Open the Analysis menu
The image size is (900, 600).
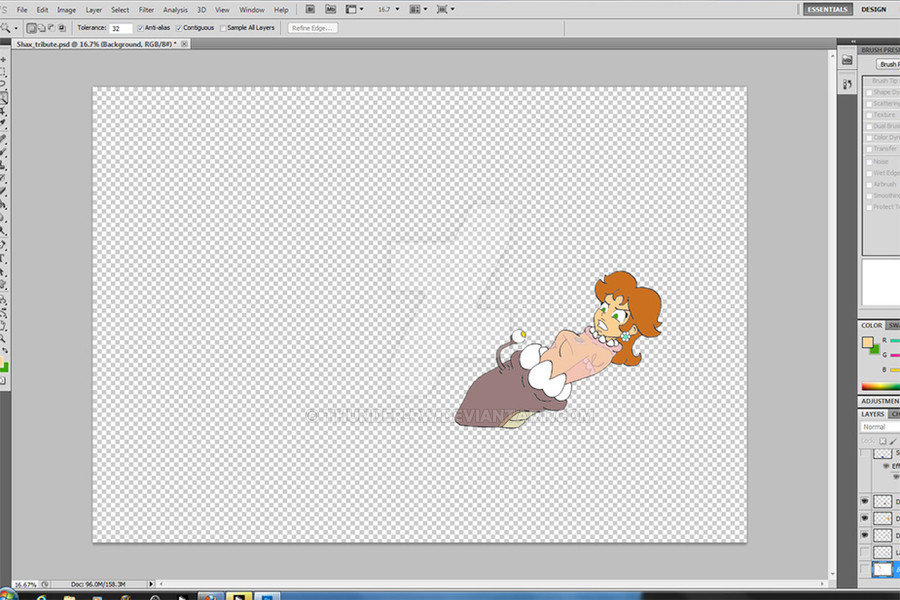point(175,10)
